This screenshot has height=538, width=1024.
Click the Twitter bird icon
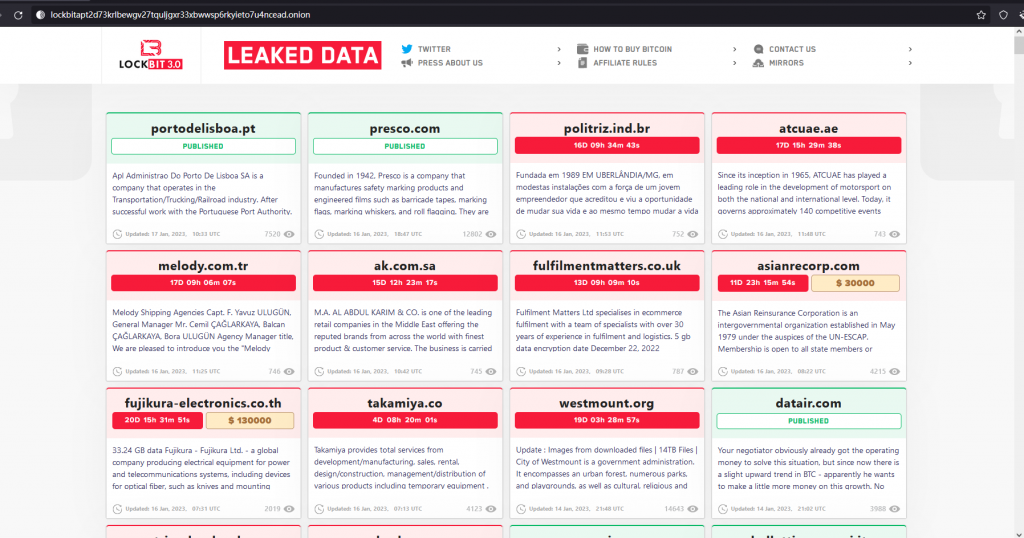coord(407,49)
